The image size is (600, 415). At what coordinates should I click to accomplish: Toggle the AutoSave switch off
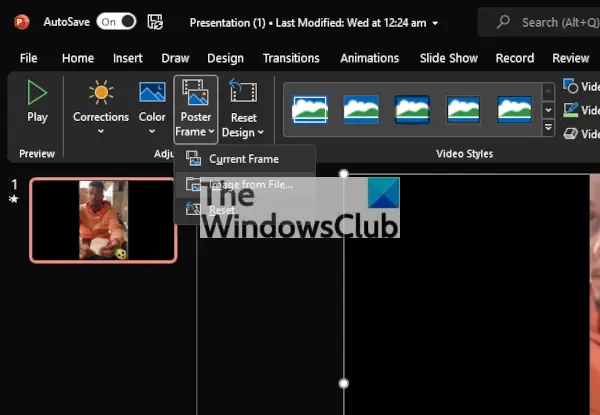[x=116, y=22]
